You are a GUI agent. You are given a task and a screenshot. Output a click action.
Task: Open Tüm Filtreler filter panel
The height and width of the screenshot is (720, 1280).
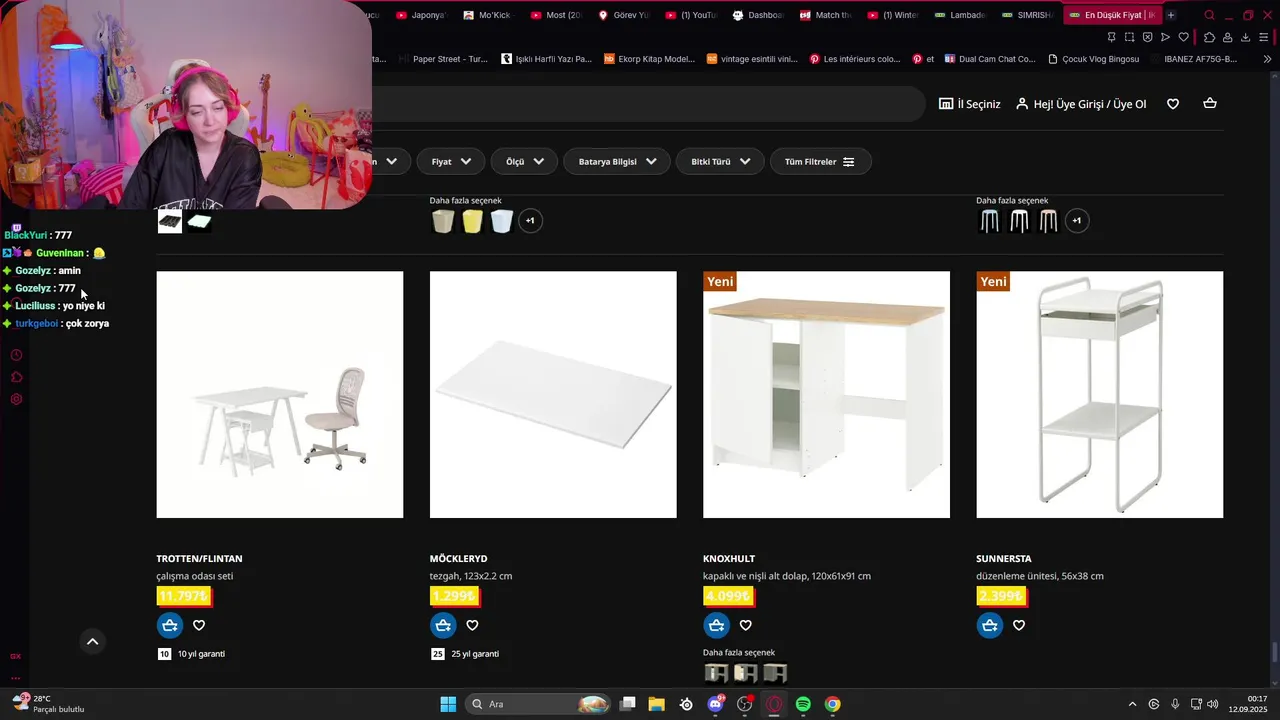tap(820, 161)
